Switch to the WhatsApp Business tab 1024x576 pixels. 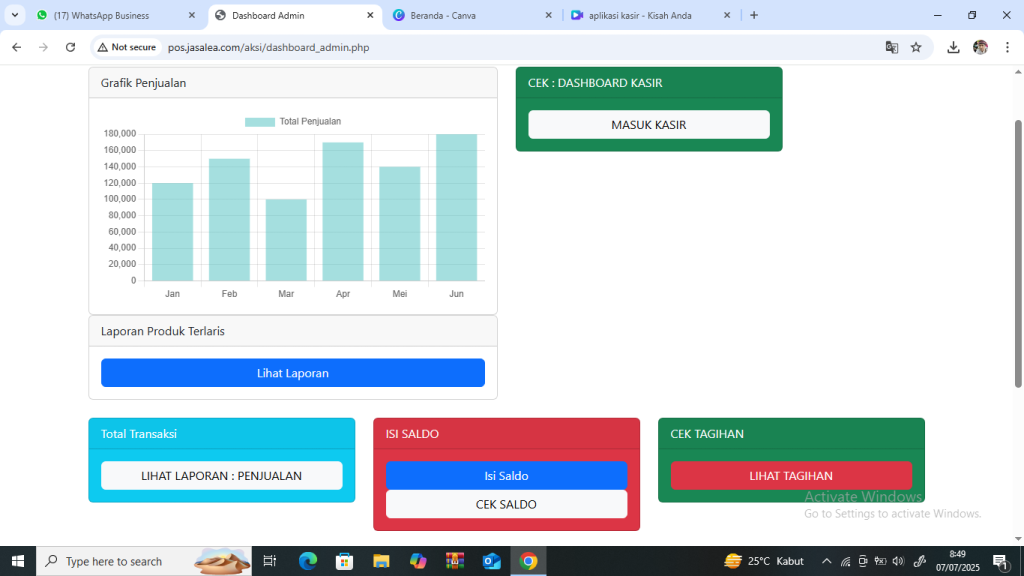(110, 15)
